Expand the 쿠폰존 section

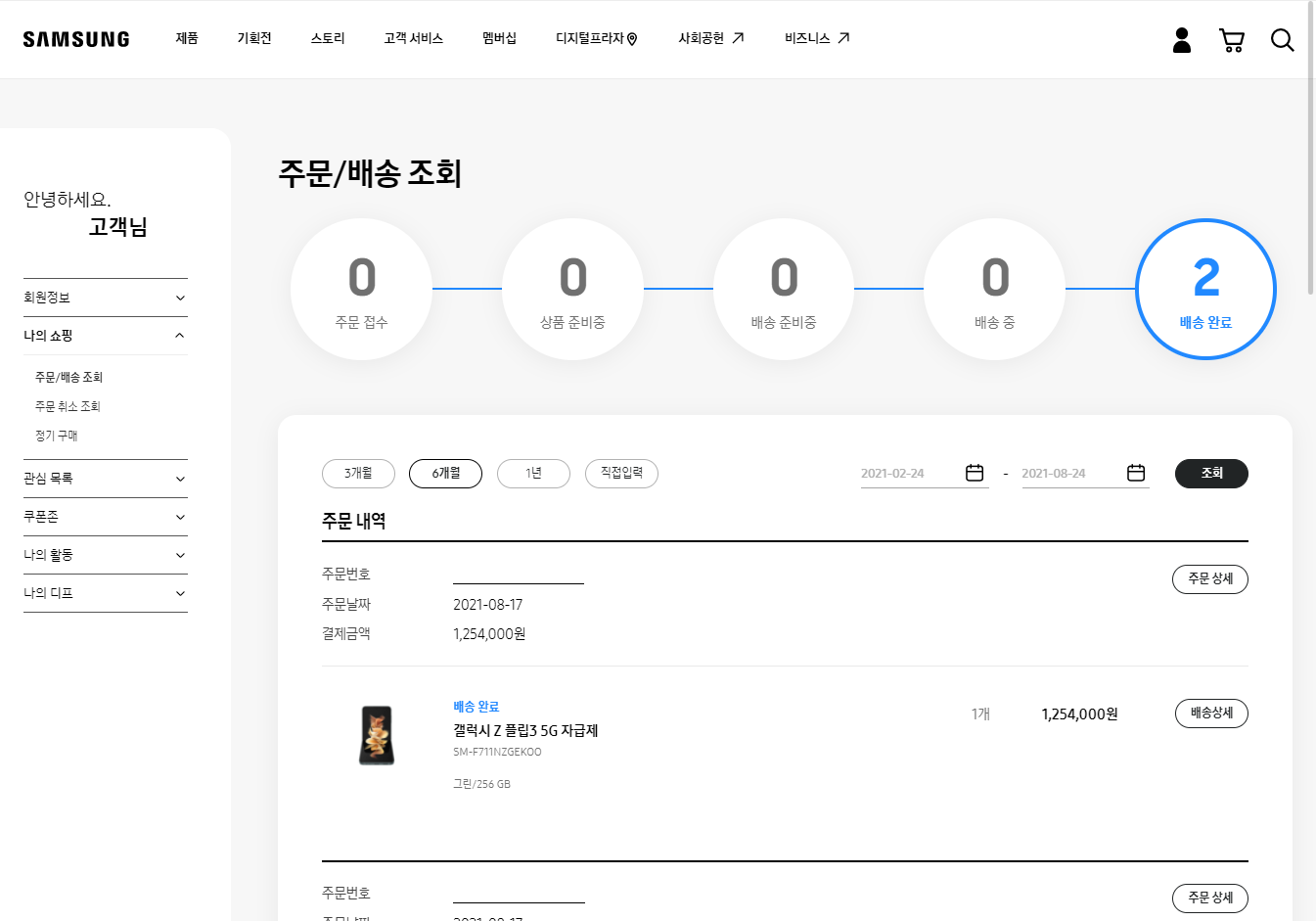(x=106, y=517)
